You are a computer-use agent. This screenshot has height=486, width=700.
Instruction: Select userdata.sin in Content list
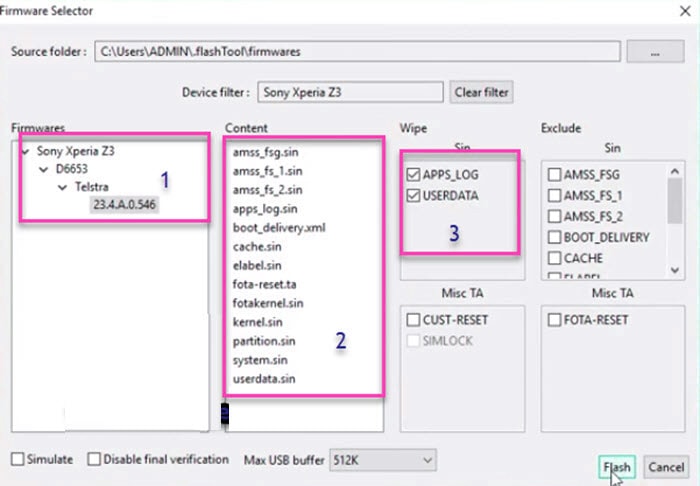264,379
